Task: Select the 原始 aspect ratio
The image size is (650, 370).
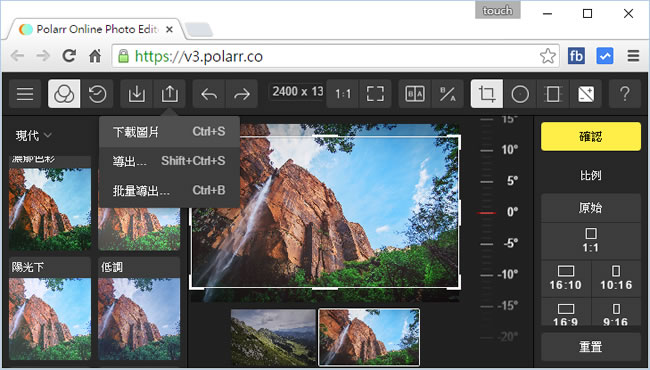Action: 591,208
